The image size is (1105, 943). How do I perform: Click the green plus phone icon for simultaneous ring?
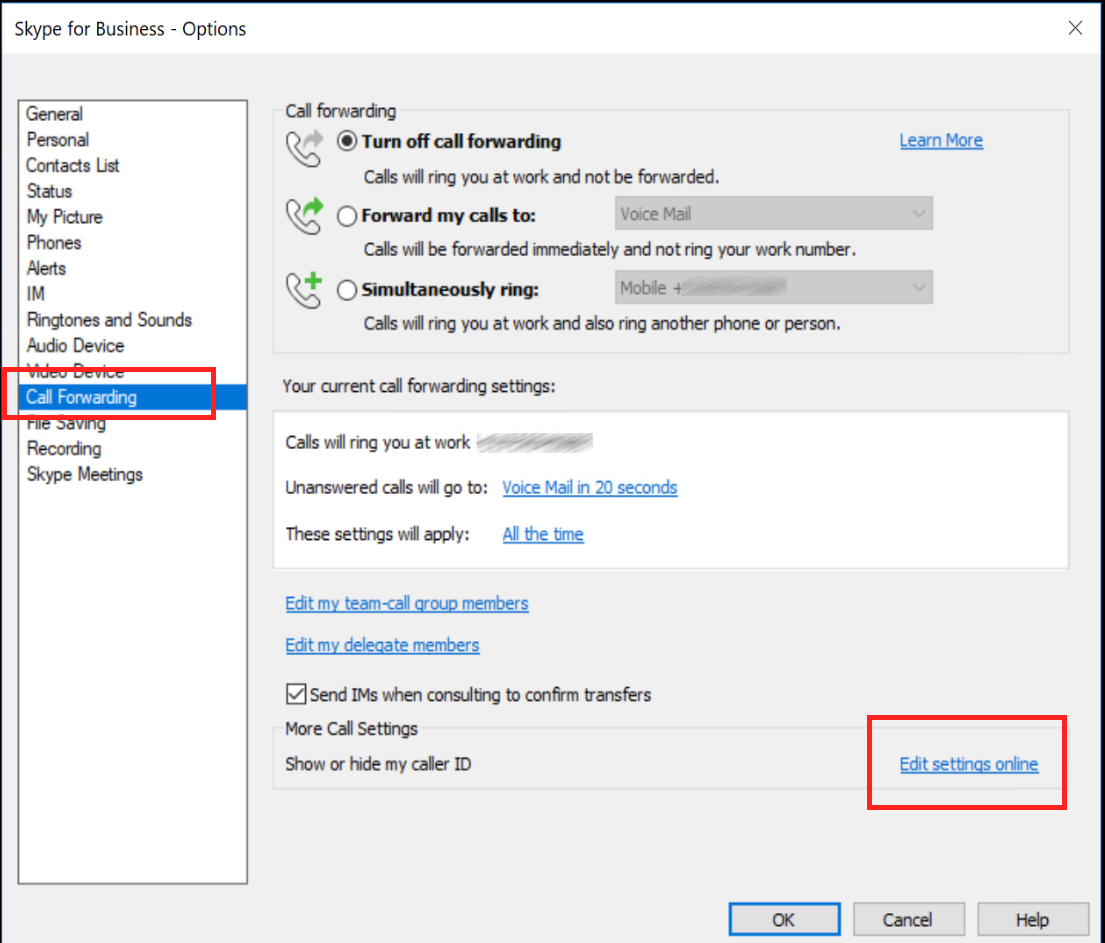(x=304, y=290)
